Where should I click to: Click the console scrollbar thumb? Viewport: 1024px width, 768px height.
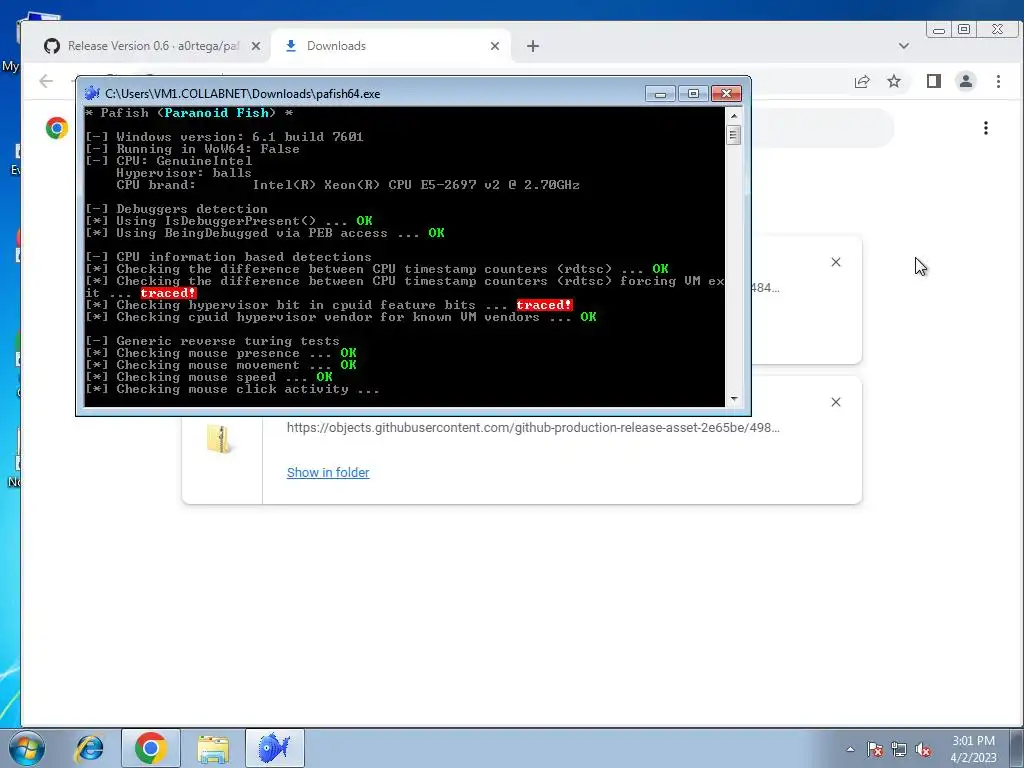[734, 135]
